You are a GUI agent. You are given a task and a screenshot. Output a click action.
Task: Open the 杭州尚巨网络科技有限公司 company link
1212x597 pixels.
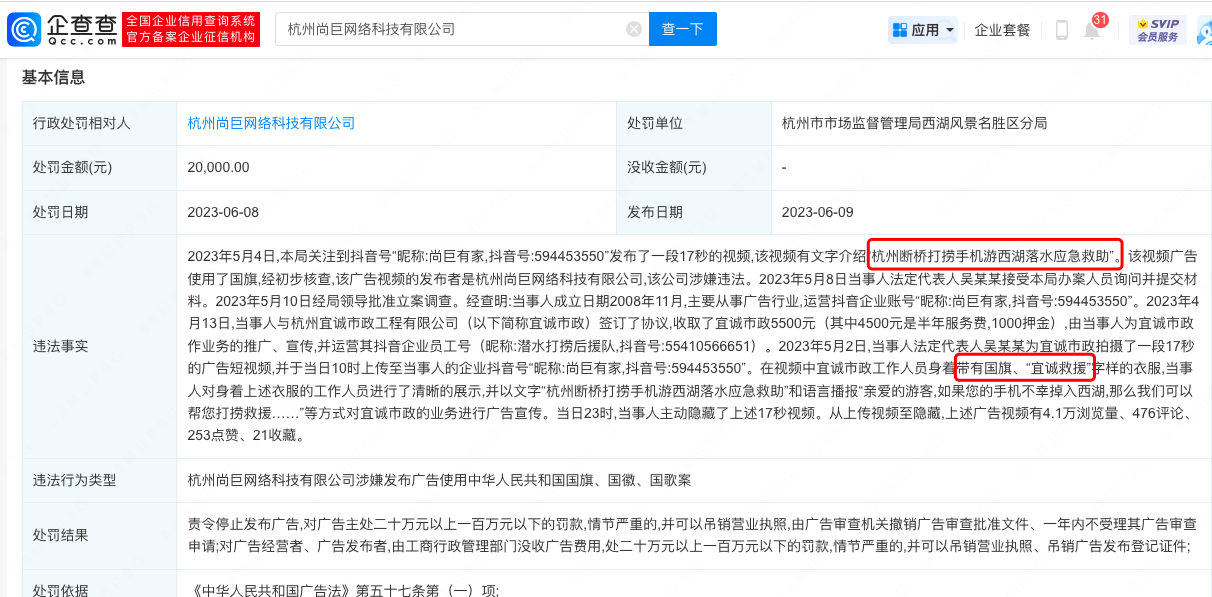tap(271, 123)
